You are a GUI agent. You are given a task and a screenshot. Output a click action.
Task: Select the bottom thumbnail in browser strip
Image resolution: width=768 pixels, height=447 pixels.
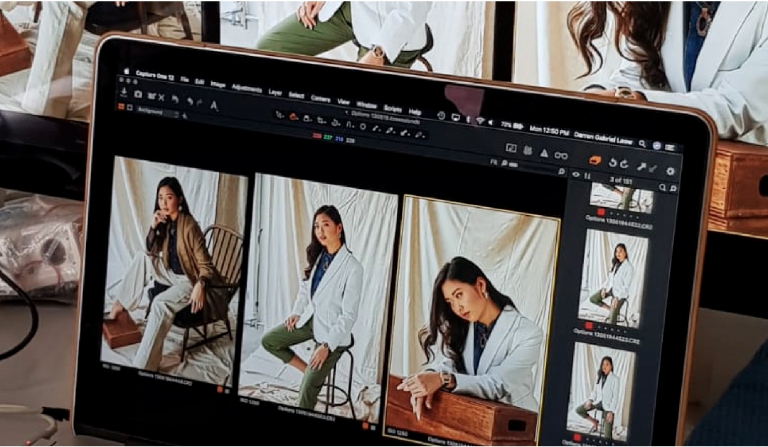(x=600, y=391)
